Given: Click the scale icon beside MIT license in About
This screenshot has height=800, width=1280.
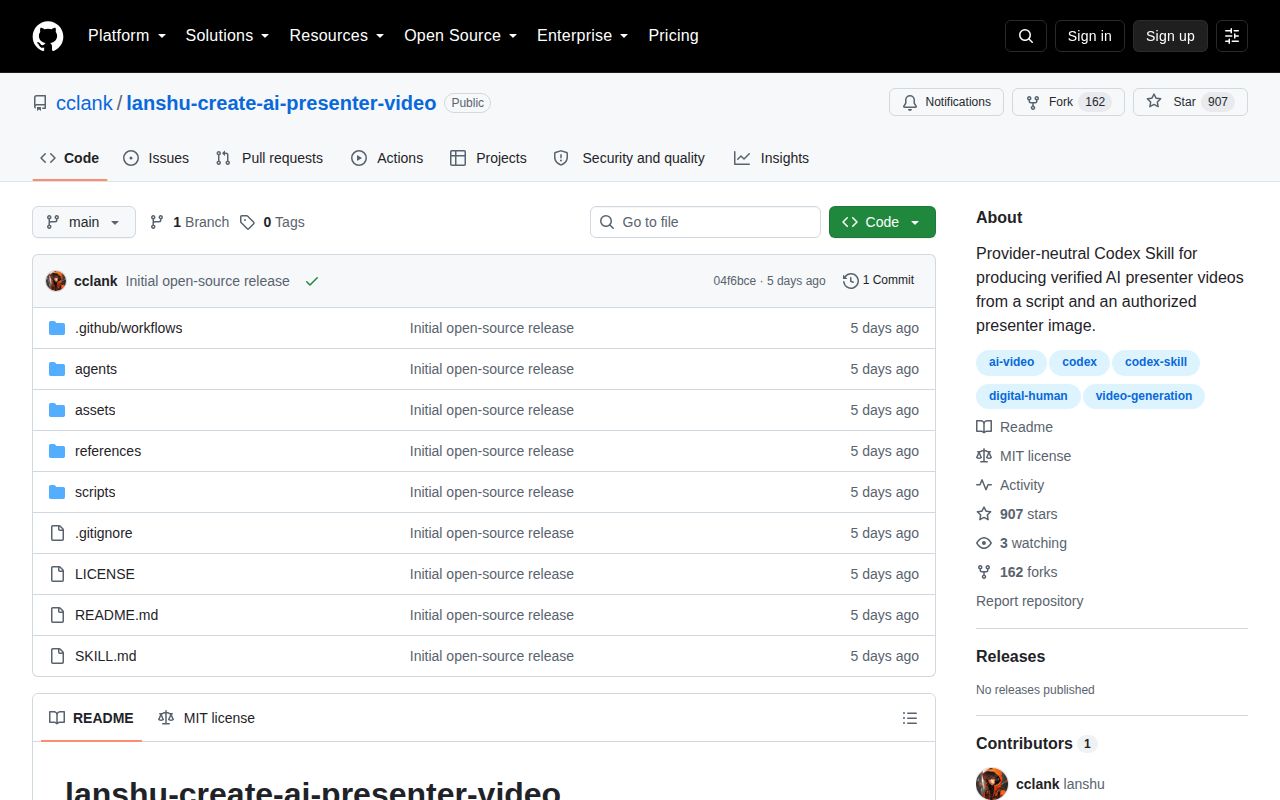Looking at the screenshot, I should click(984, 456).
